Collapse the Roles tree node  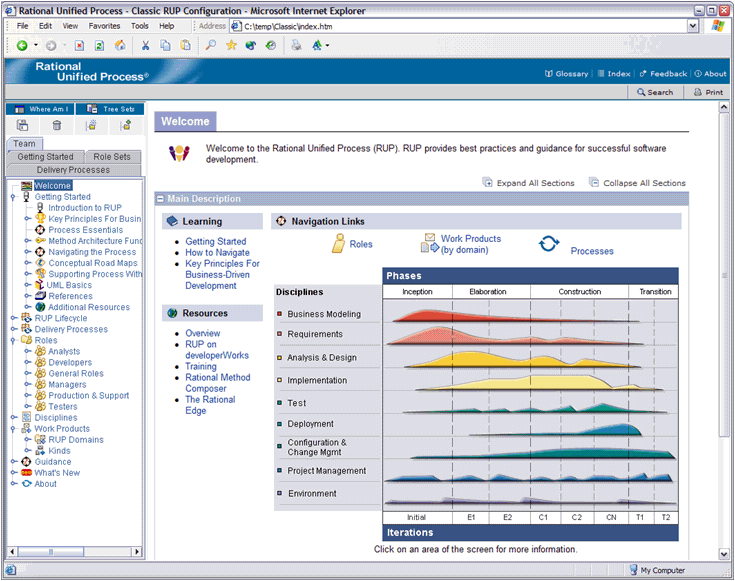pos(13,340)
